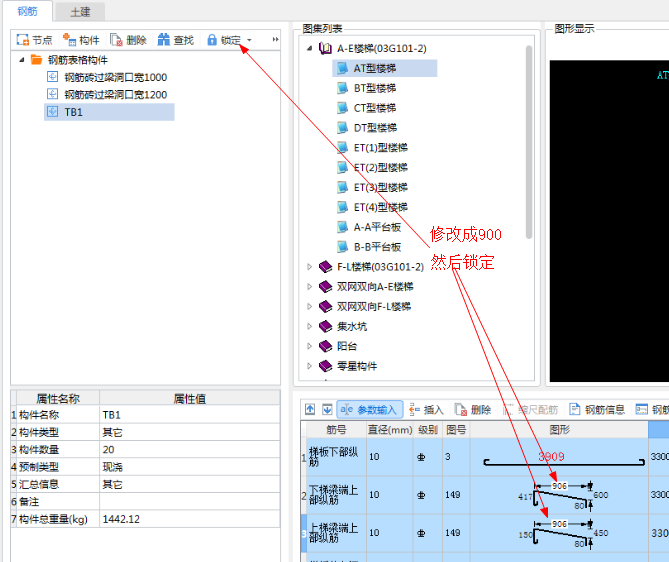
Task: Expand the 双网双向A-E楼梯 node
Action: coord(310,287)
